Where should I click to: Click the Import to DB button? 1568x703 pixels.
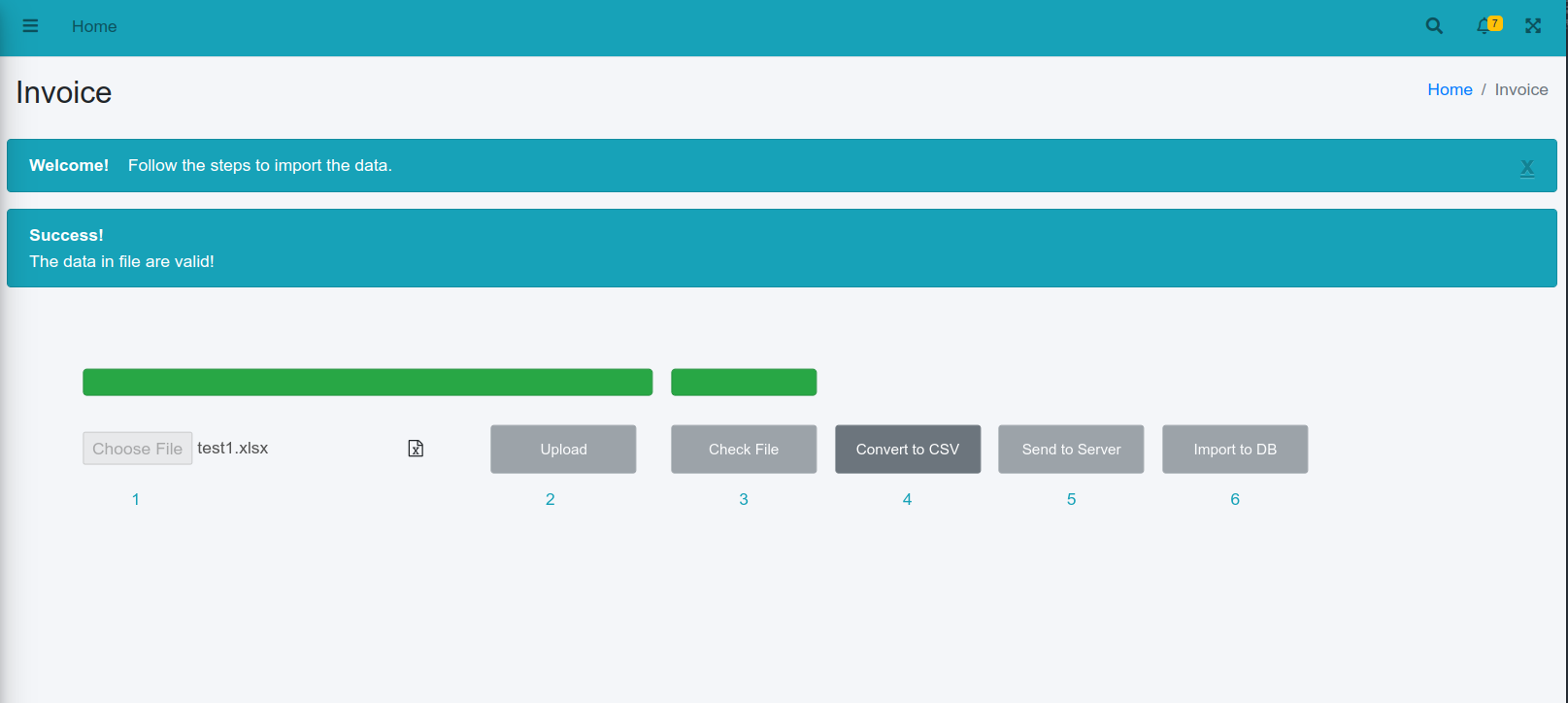coord(1235,450)
